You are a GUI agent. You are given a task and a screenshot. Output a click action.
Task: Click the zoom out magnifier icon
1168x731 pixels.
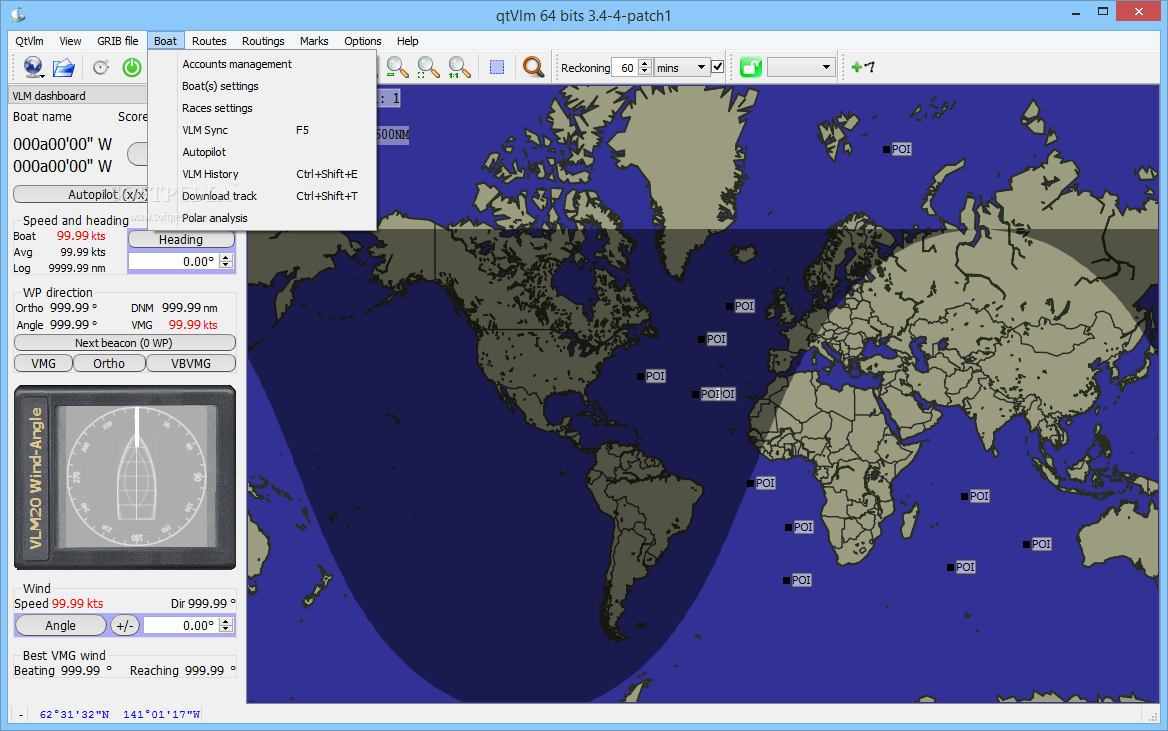pos(397,67)
